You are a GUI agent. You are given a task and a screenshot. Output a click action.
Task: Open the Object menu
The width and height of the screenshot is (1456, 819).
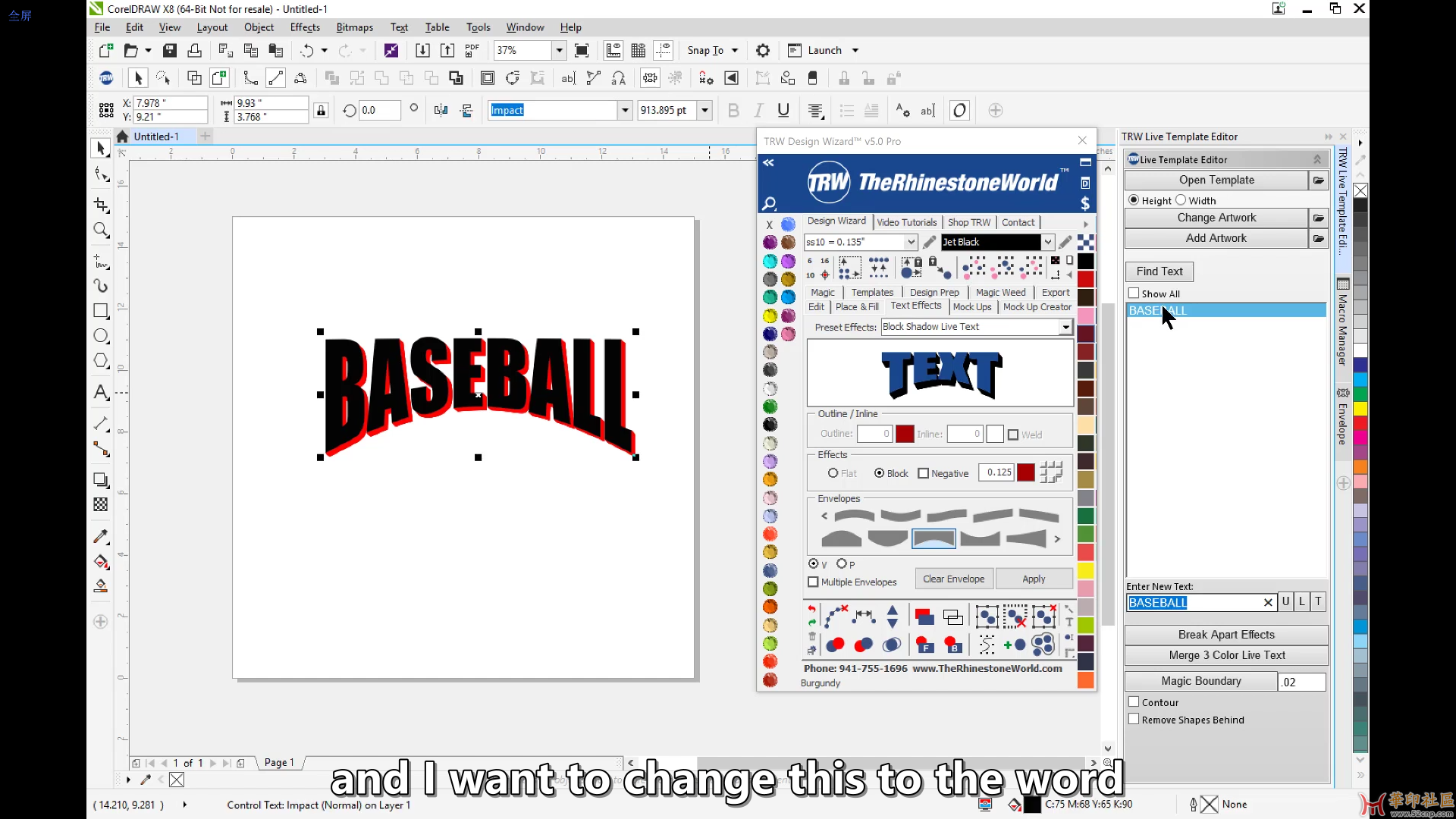tap(259, 27)
